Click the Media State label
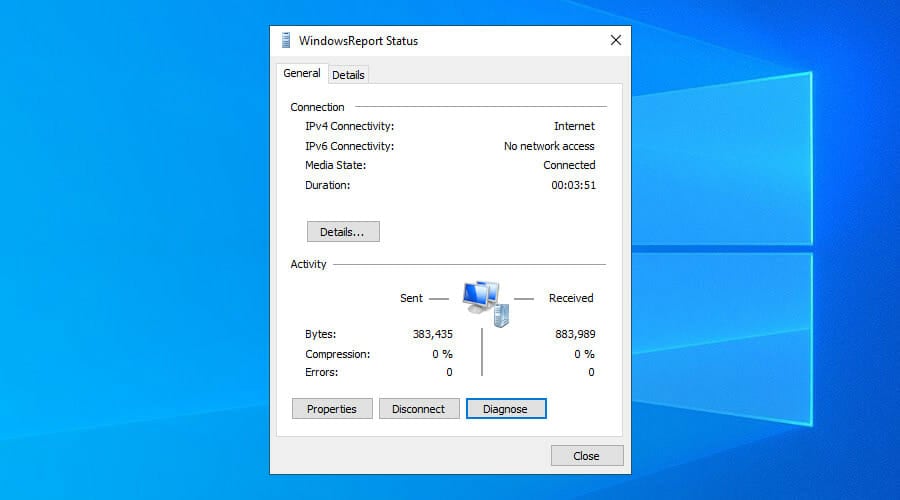The height and width of the screenshot is (500, 900). tap(335, 165)
